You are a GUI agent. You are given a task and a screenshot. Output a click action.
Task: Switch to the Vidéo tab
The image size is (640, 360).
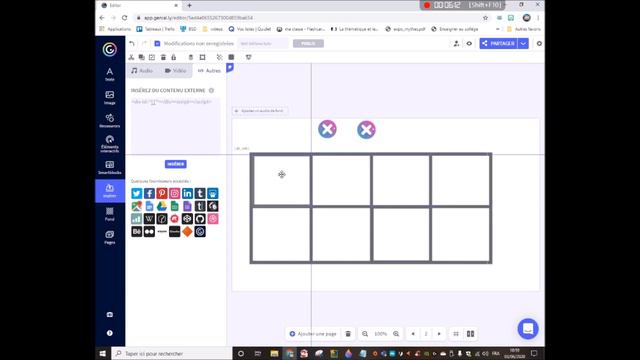click(176, 71)
